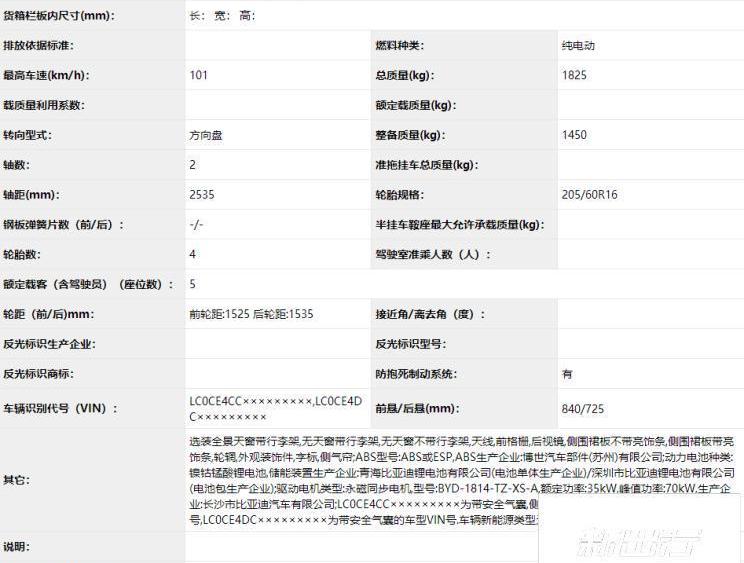The height and width of the screenshot is (563, 744).
Task: Click the 纯电动 fuel type value
Action: click(x=579, y=46)
